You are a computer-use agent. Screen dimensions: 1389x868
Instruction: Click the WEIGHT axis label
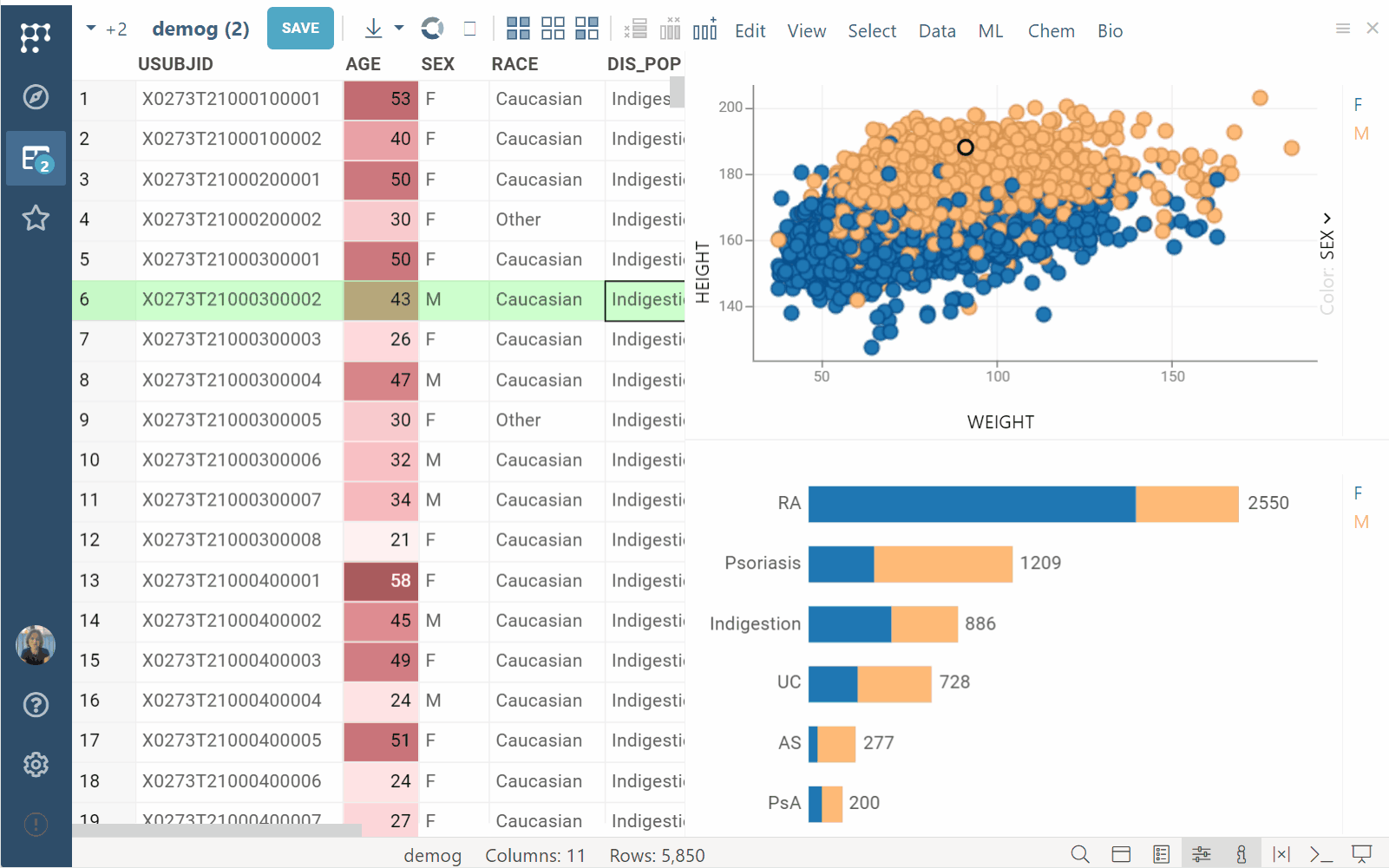(1000, 422)
